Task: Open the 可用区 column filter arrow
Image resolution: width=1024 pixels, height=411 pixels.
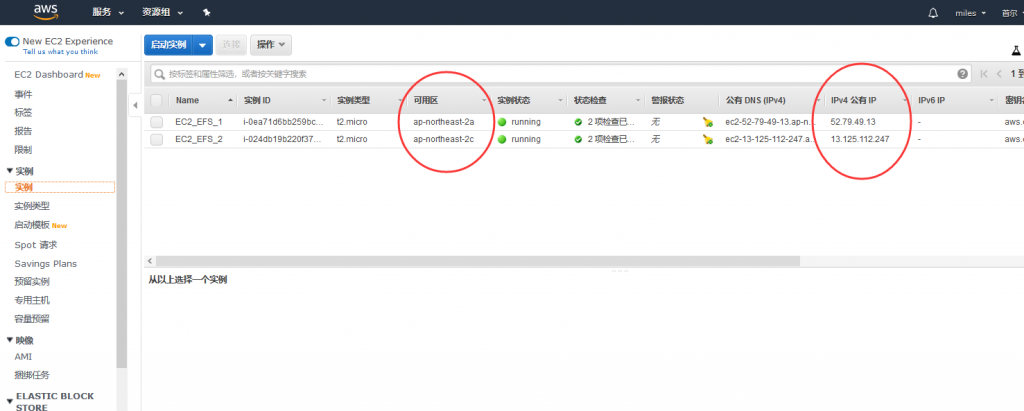Action: click(x=484, y=101)
